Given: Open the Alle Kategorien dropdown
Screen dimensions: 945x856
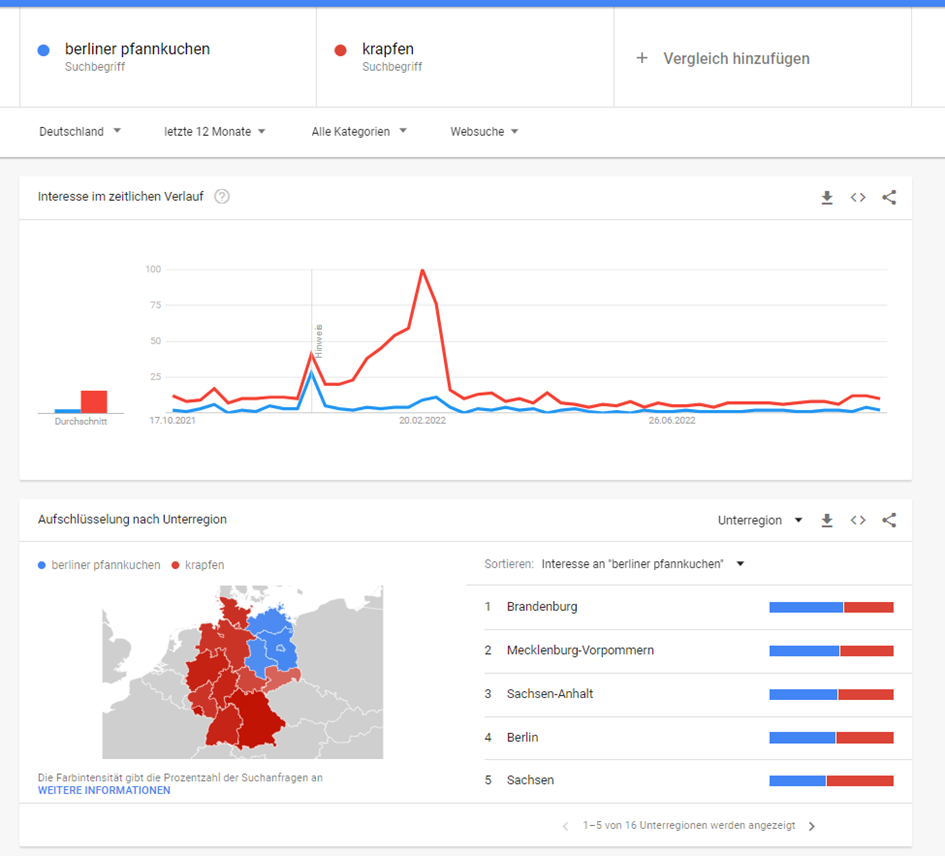Looking at the screenshot, I should 359,131.
